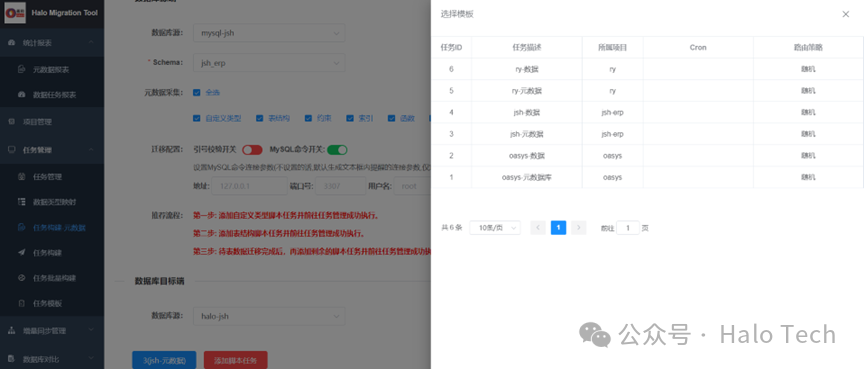Collapse 任务管理 parent menu using its chevron

[x=91, y=149]
